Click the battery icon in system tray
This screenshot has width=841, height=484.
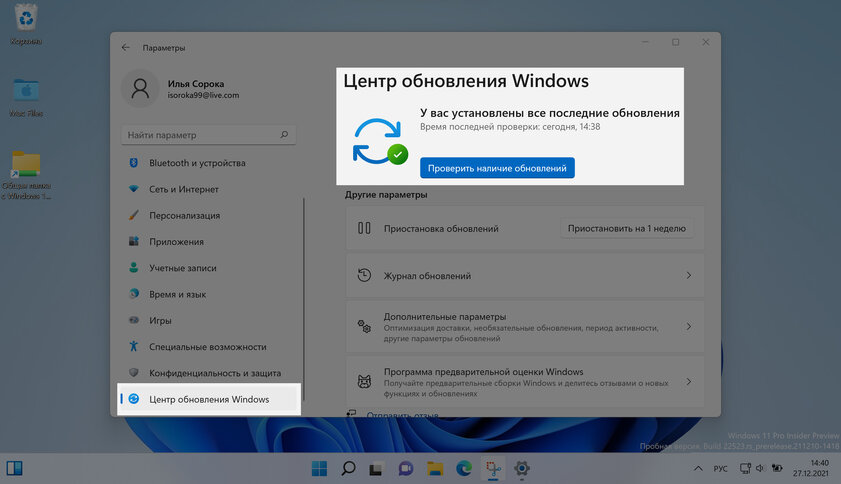[x=777, y=468]
